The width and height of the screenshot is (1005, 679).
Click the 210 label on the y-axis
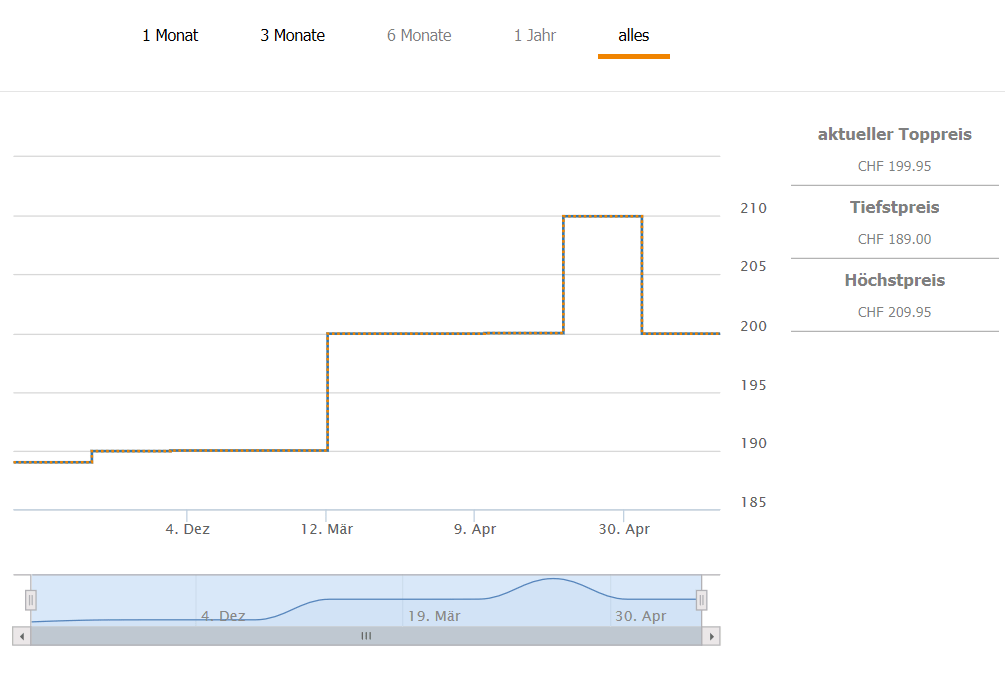coord(753,208)
